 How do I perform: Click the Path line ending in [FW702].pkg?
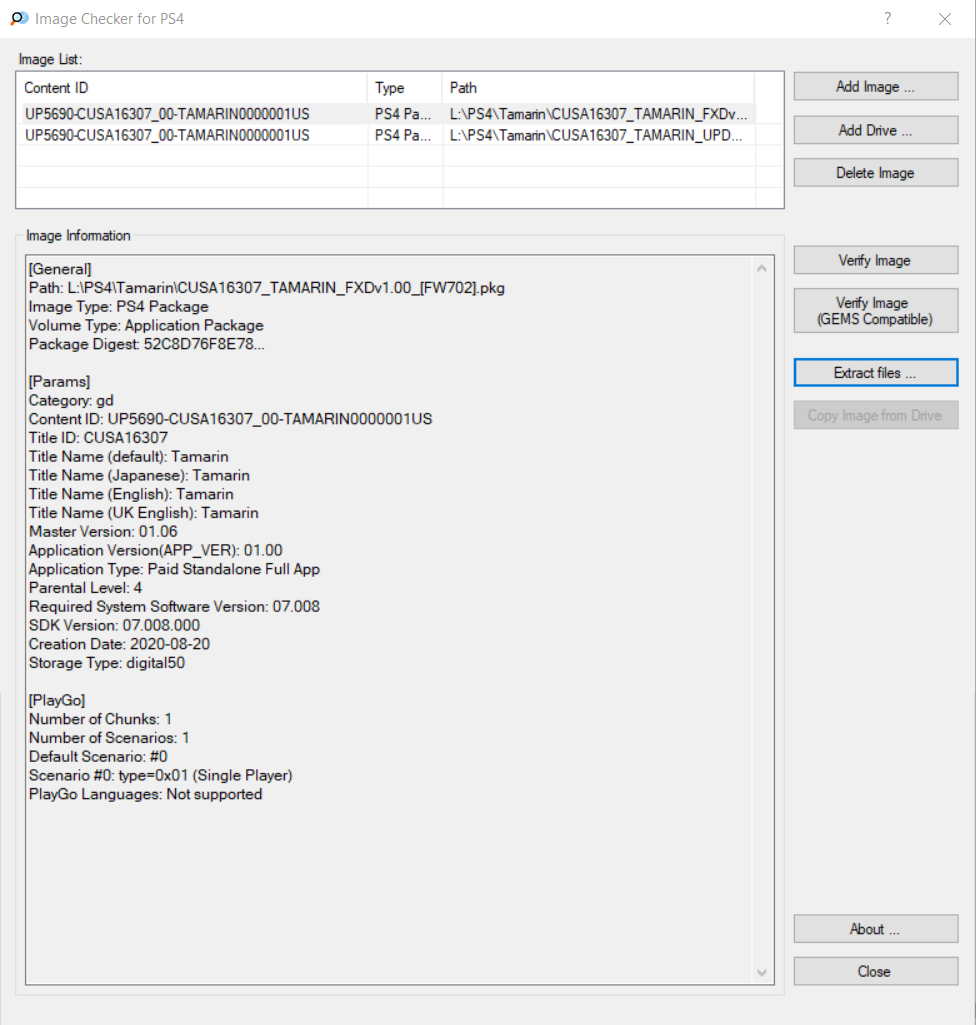(x=267, y=288)
